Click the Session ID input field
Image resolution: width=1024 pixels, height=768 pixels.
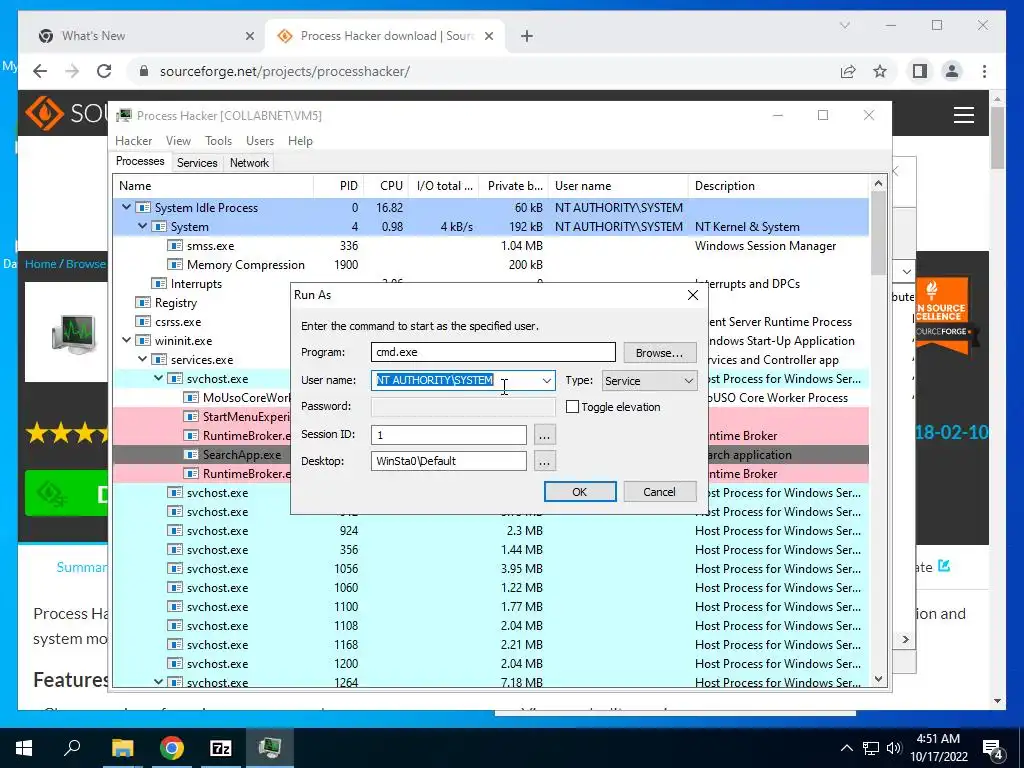click(x=449, y=435)
